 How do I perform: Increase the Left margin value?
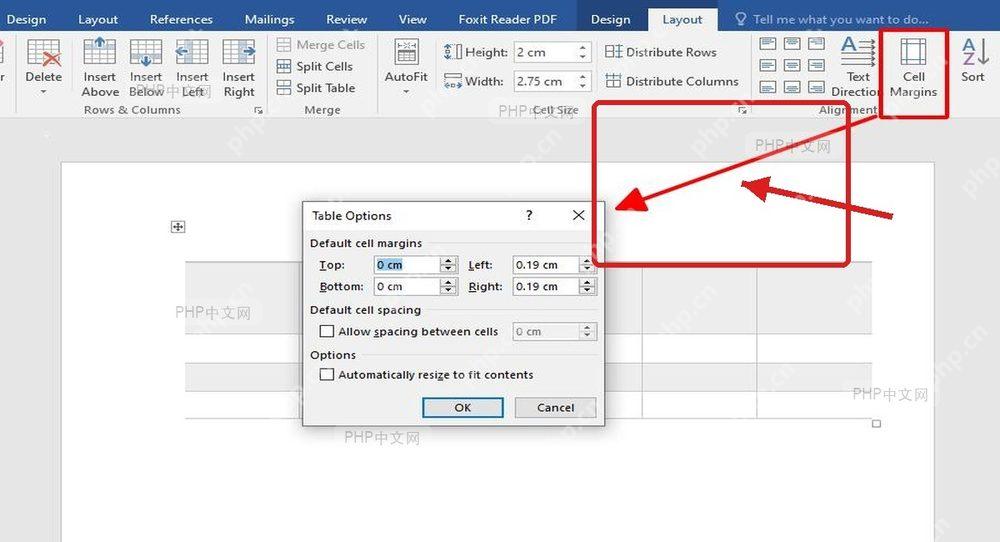[587, 261]
